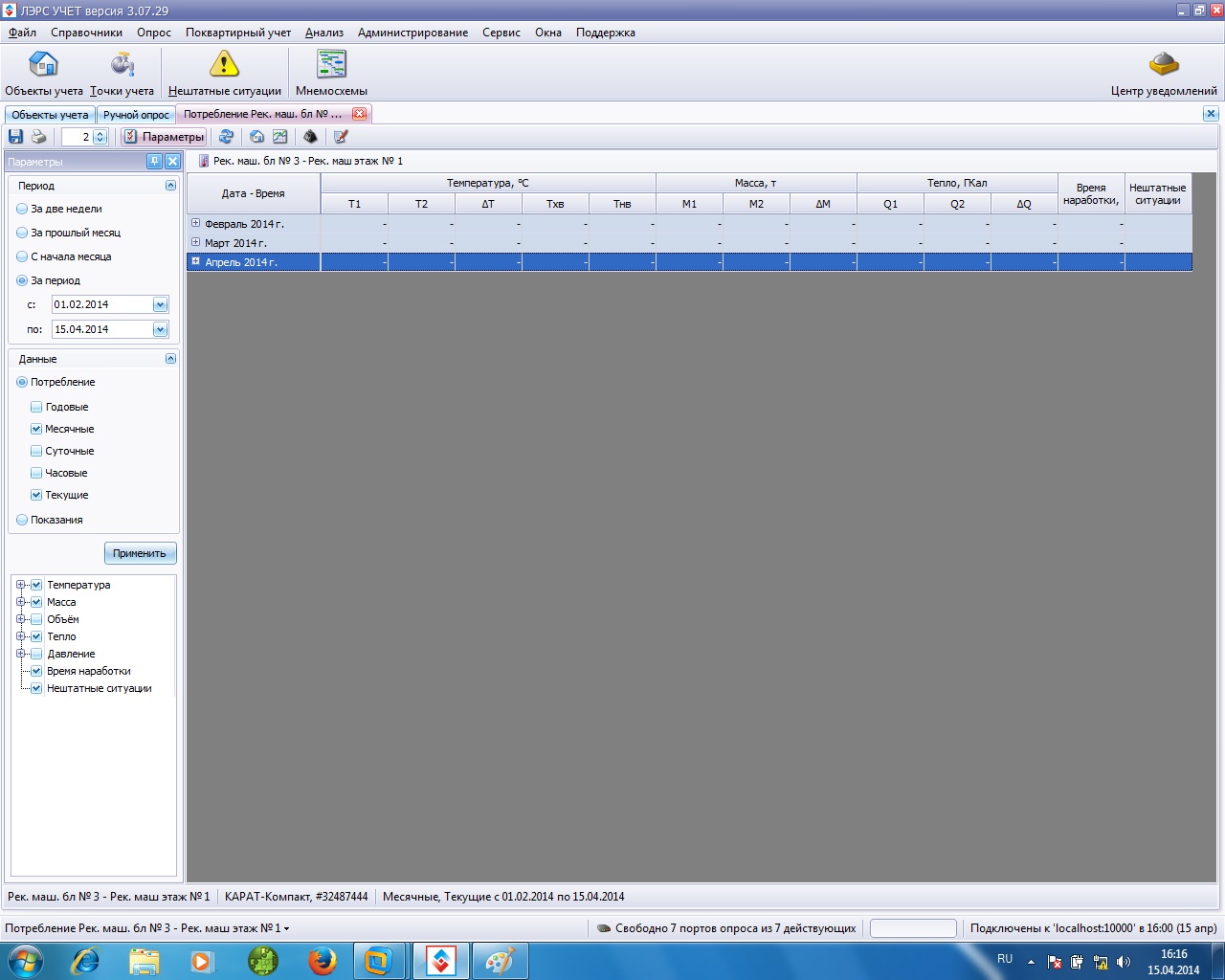1225x980 pixels.
Task: Open Центр уведомлений
Action: [1164, 74]
